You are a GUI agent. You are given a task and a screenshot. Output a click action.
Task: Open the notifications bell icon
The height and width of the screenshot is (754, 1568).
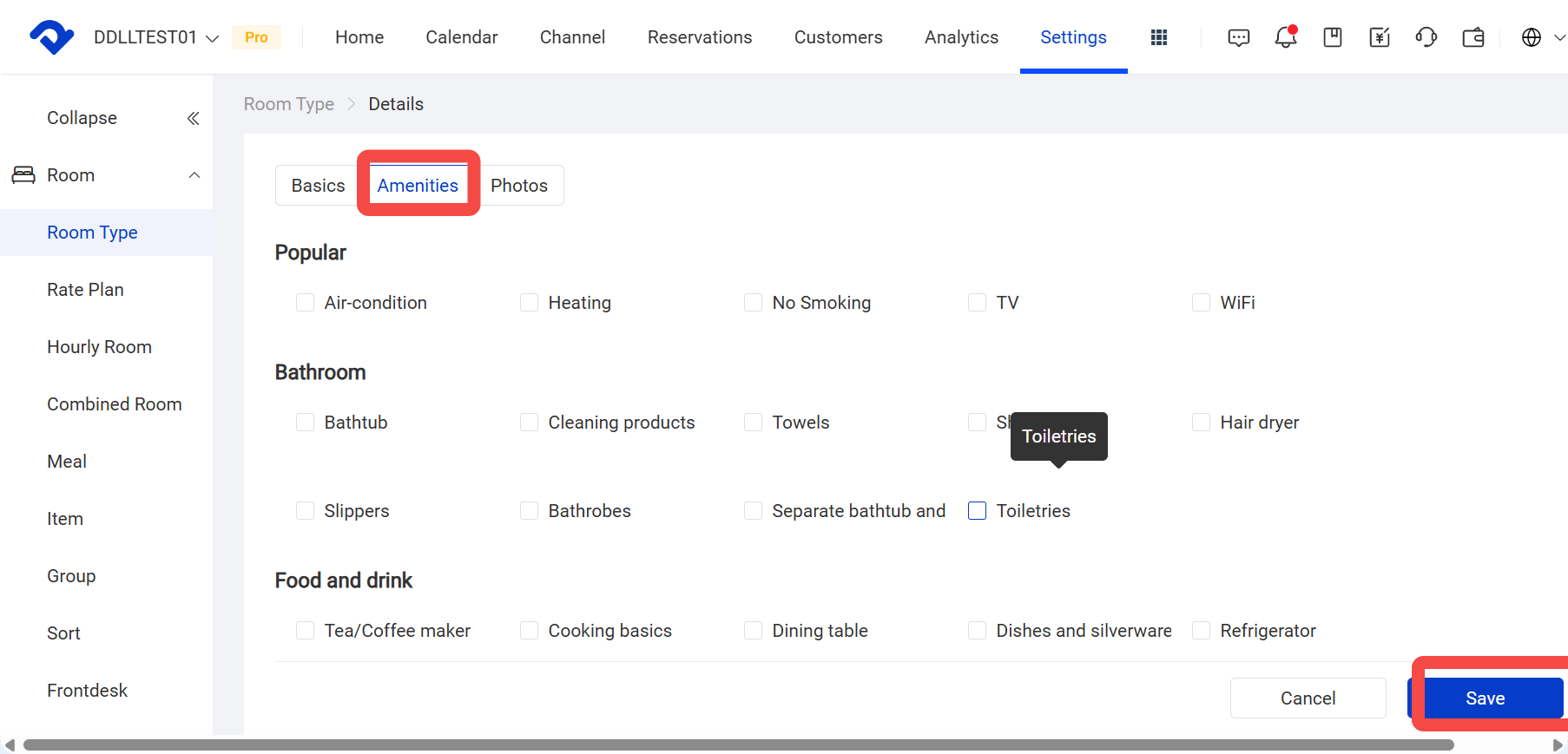pyautogui.click(x=1286, y=36)
